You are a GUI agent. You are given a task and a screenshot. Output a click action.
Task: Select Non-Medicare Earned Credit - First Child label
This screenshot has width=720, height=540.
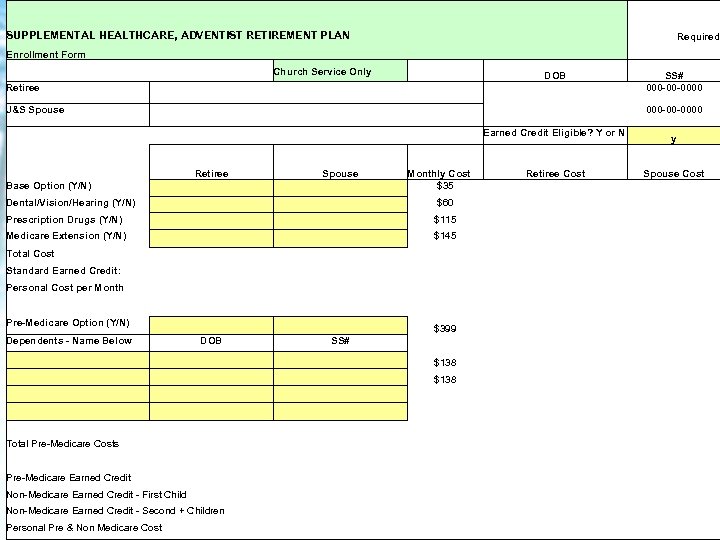[x=96, y=495]
